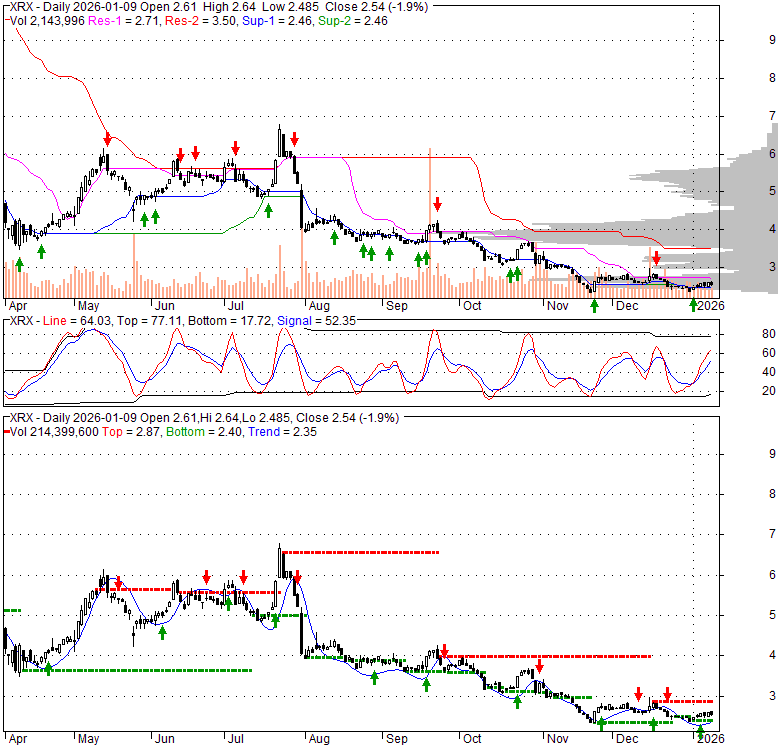Click the Nov label on the top chart's time axis
The height and width of the screenshot is (745, 780).
click(x=558, y=305)
